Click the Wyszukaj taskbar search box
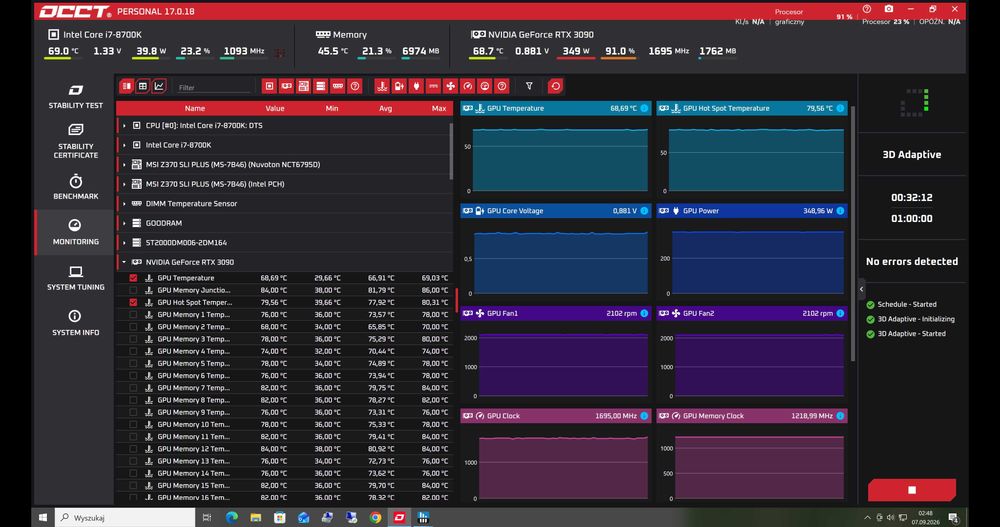1000x527 pixels. [x=125, y=517]
